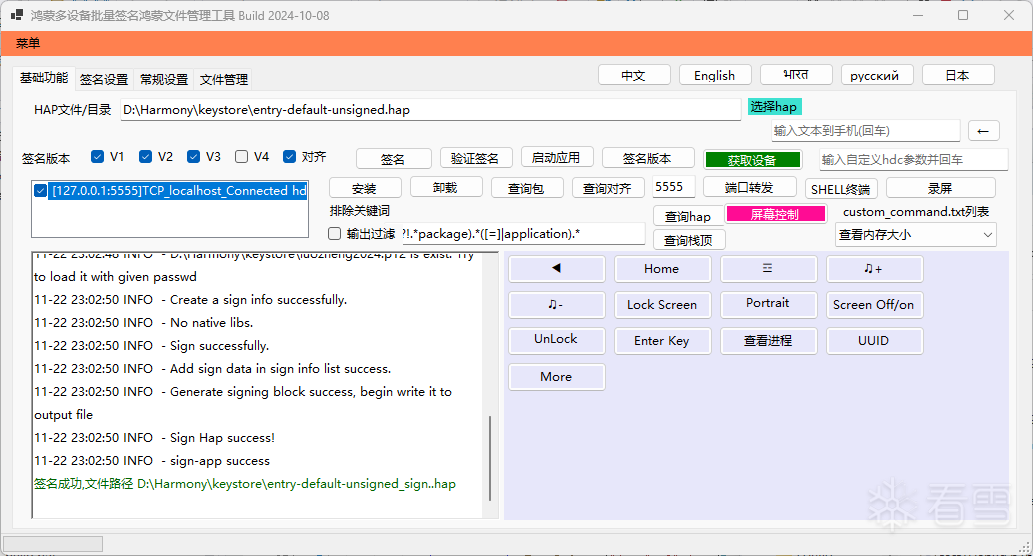Click the back triangle ◀ button
The height and width of the screenshot is (556, 1033).
click(x=557, y=269)
